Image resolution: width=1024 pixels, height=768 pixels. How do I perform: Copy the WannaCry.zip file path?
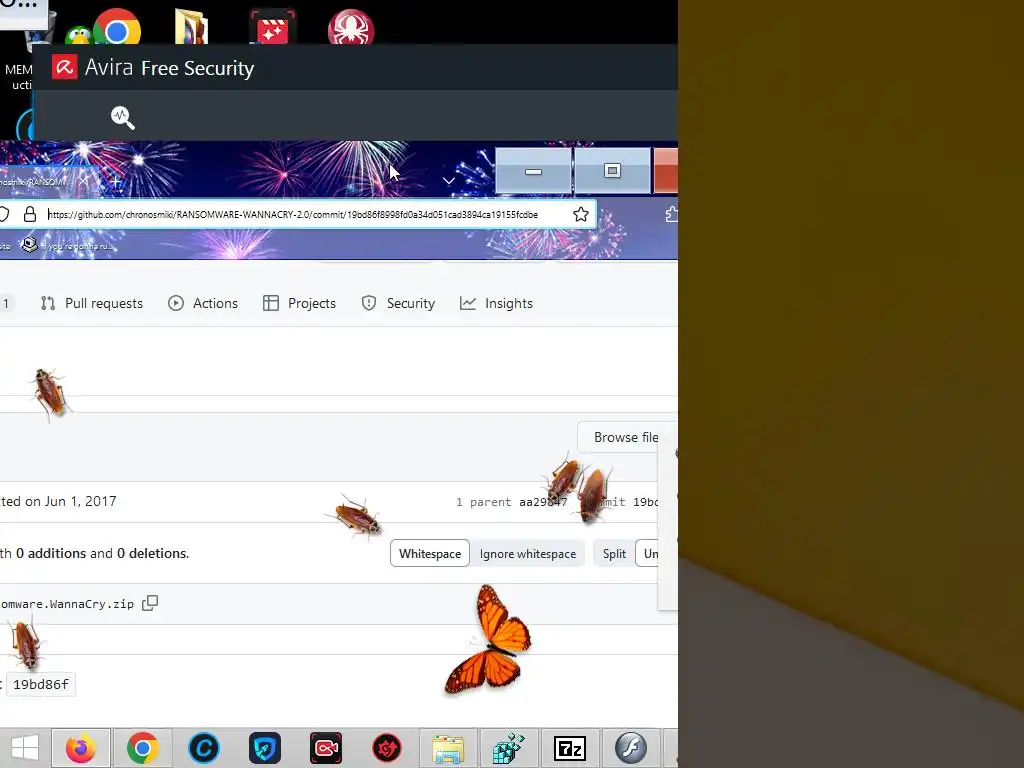(x=150, y=603)
